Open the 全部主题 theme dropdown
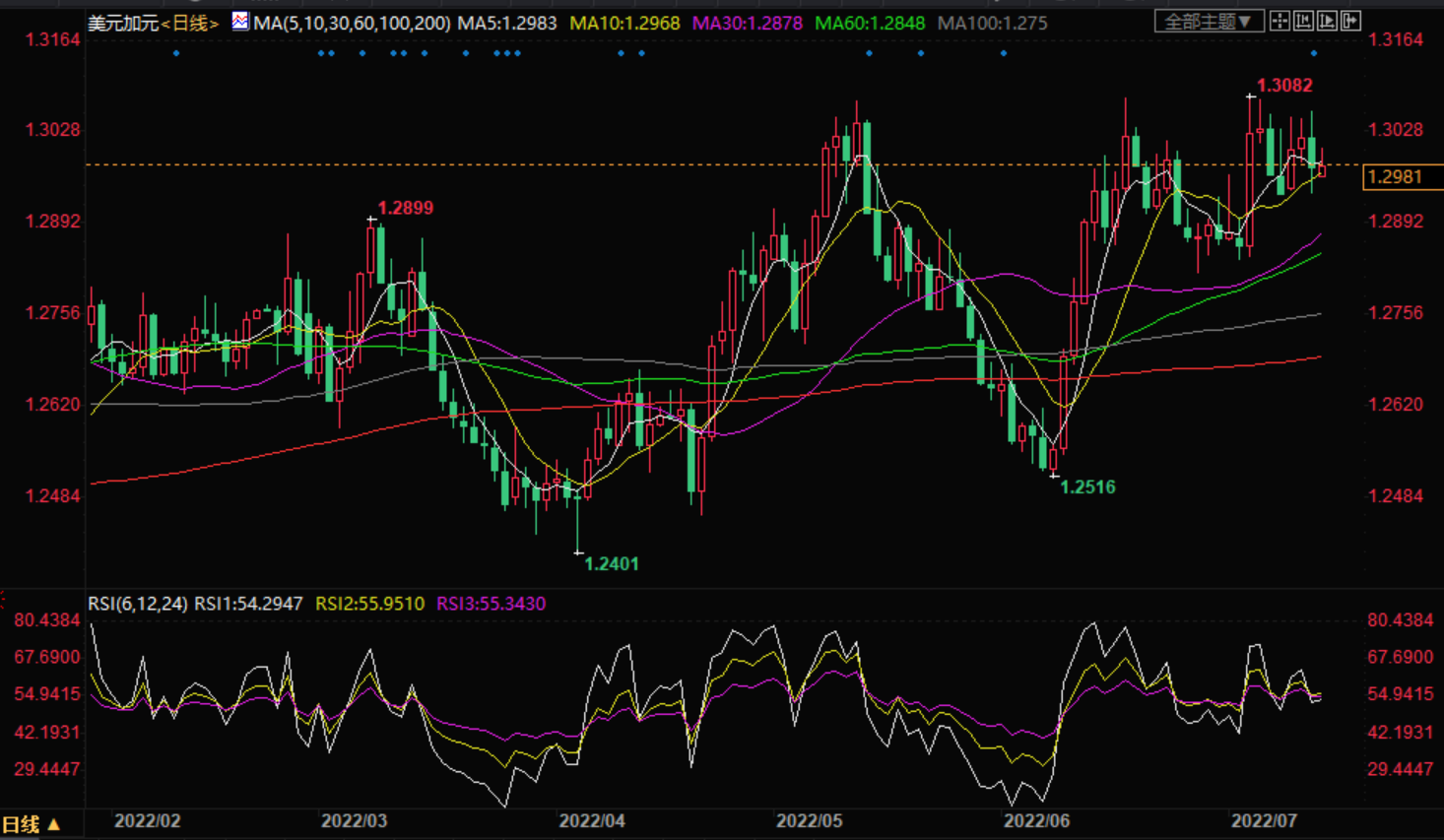This screenshot has height=840, width=1444. 1209,21
